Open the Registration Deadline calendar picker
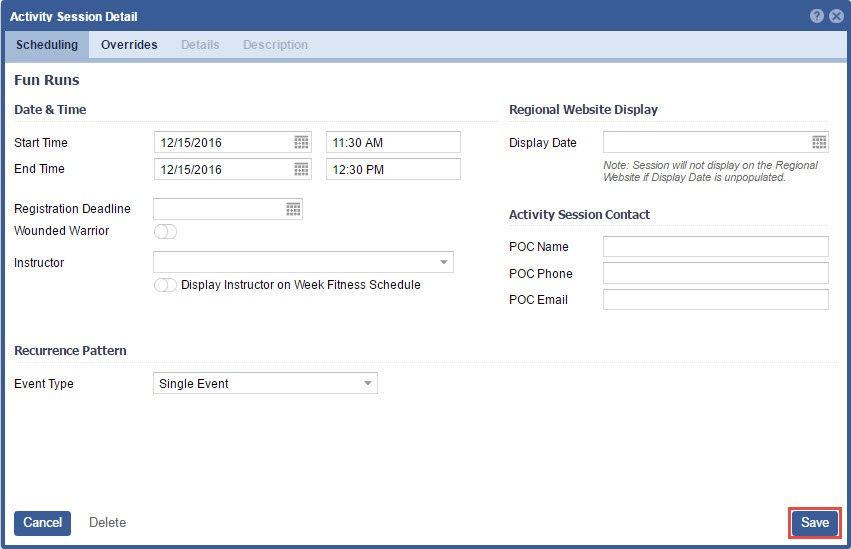 [x=293, y=209]
